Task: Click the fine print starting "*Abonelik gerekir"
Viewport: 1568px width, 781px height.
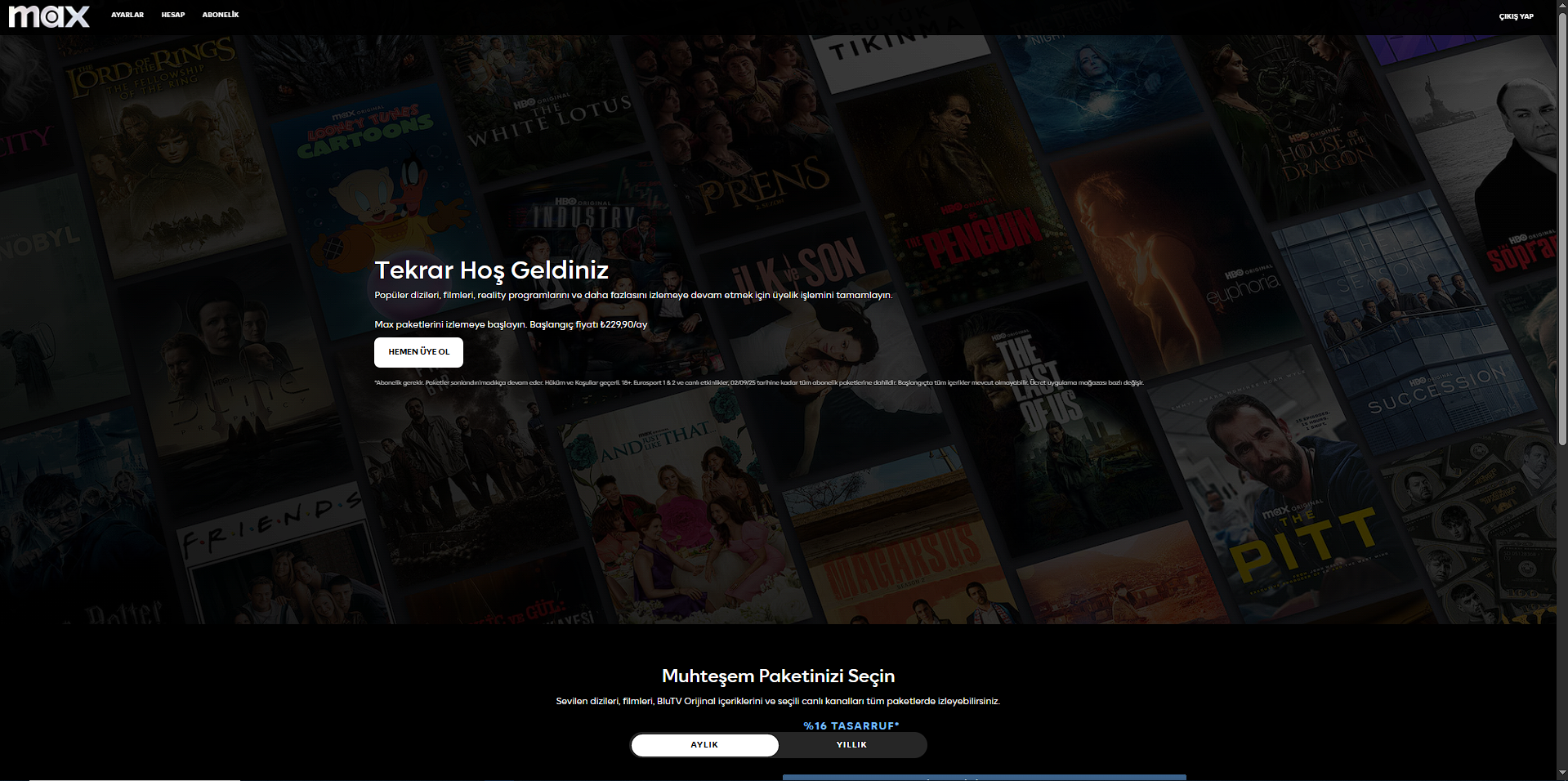Action: click(x=758, y=382)
